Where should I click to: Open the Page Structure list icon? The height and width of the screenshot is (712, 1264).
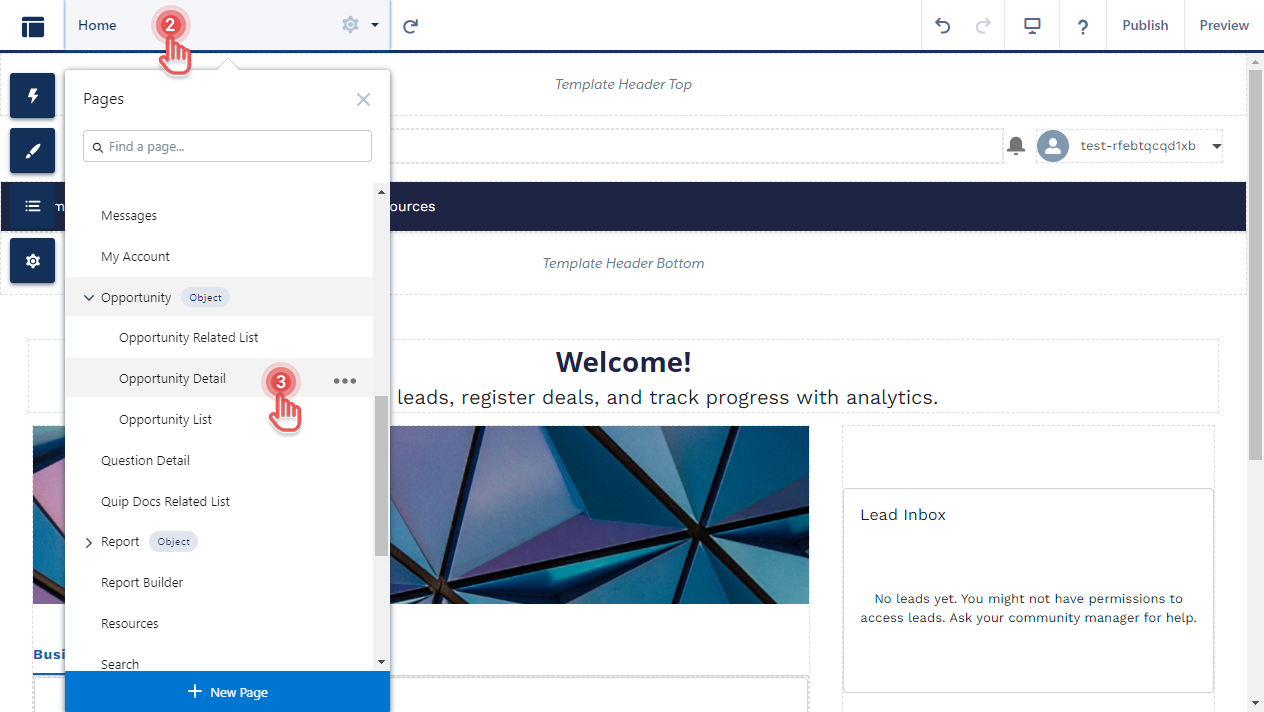tap(32, 206)
